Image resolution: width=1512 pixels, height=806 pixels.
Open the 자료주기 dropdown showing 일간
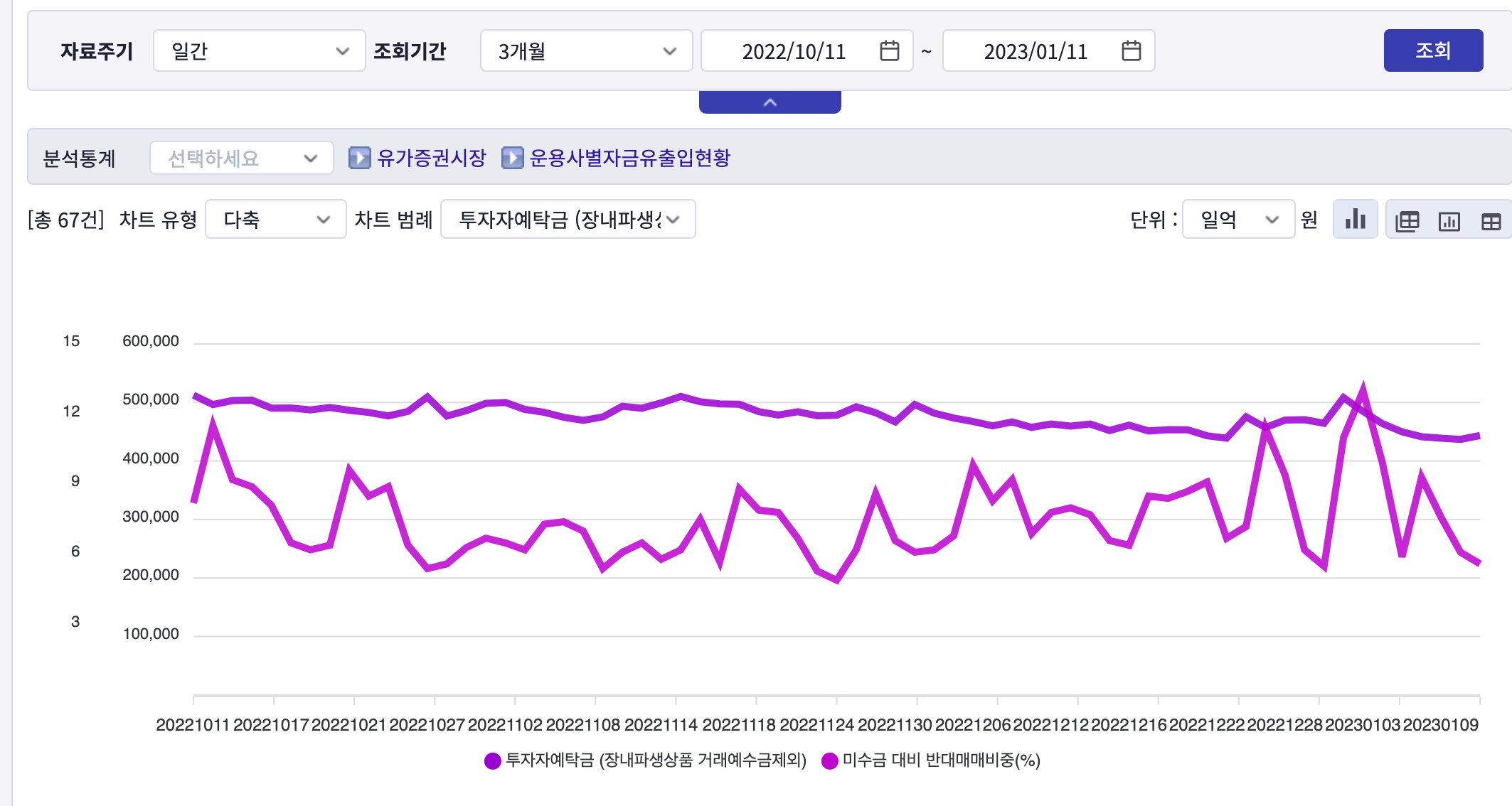[x=259, y=51]
